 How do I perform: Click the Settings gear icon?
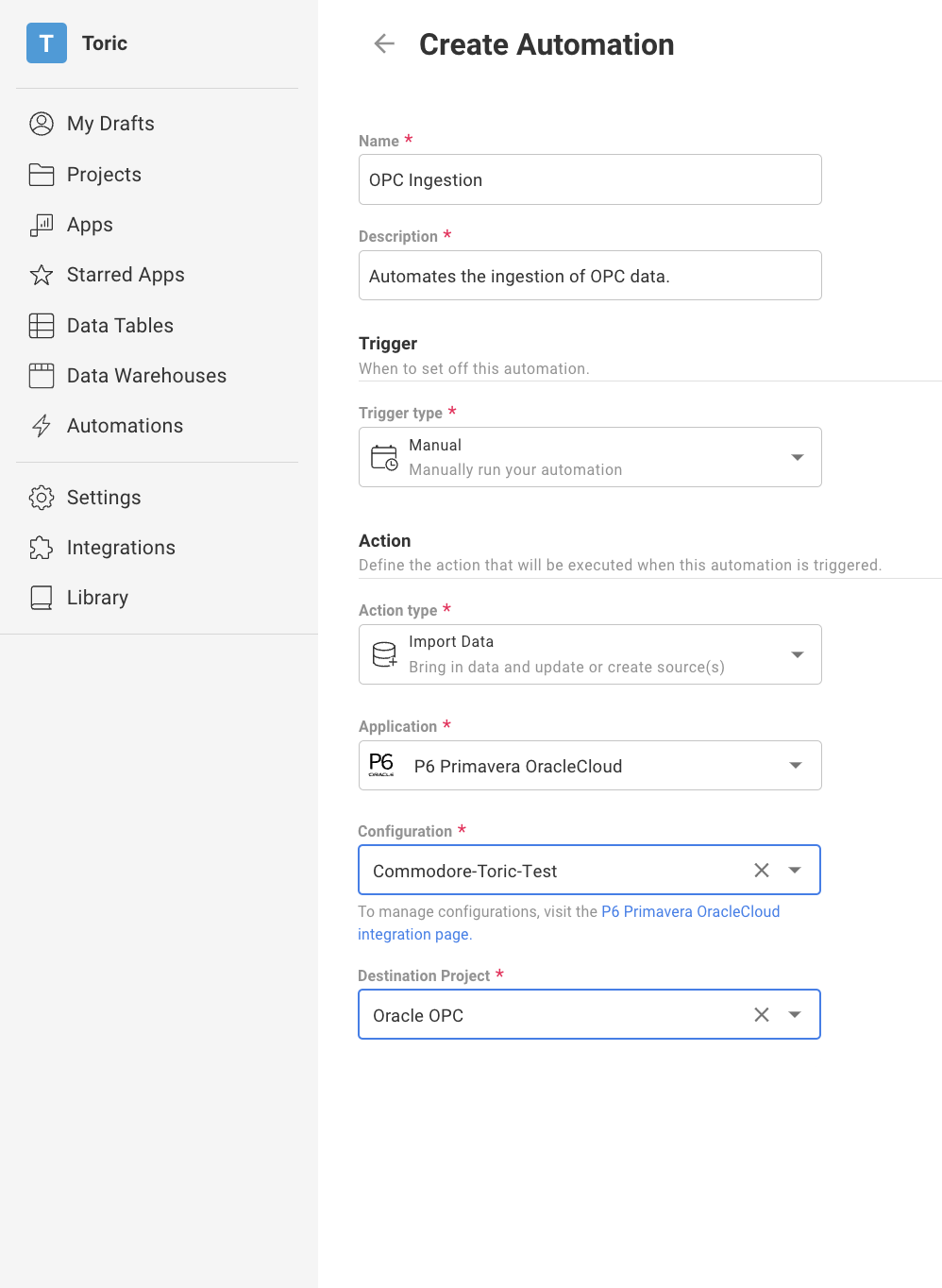tap(42, 498)
